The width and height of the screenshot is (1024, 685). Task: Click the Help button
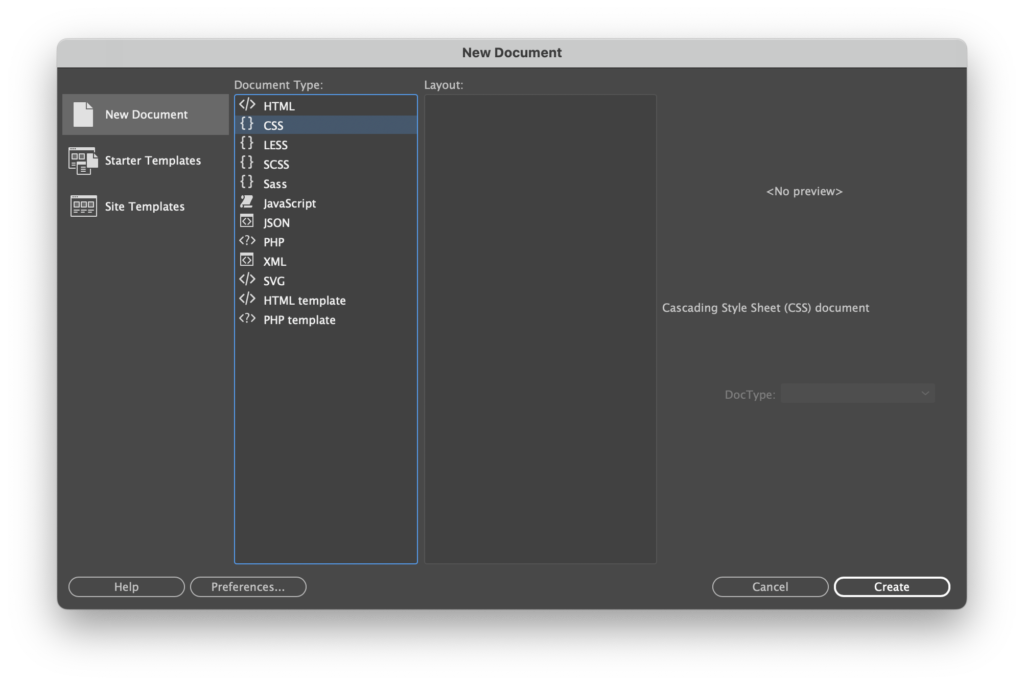coord(126,587)
